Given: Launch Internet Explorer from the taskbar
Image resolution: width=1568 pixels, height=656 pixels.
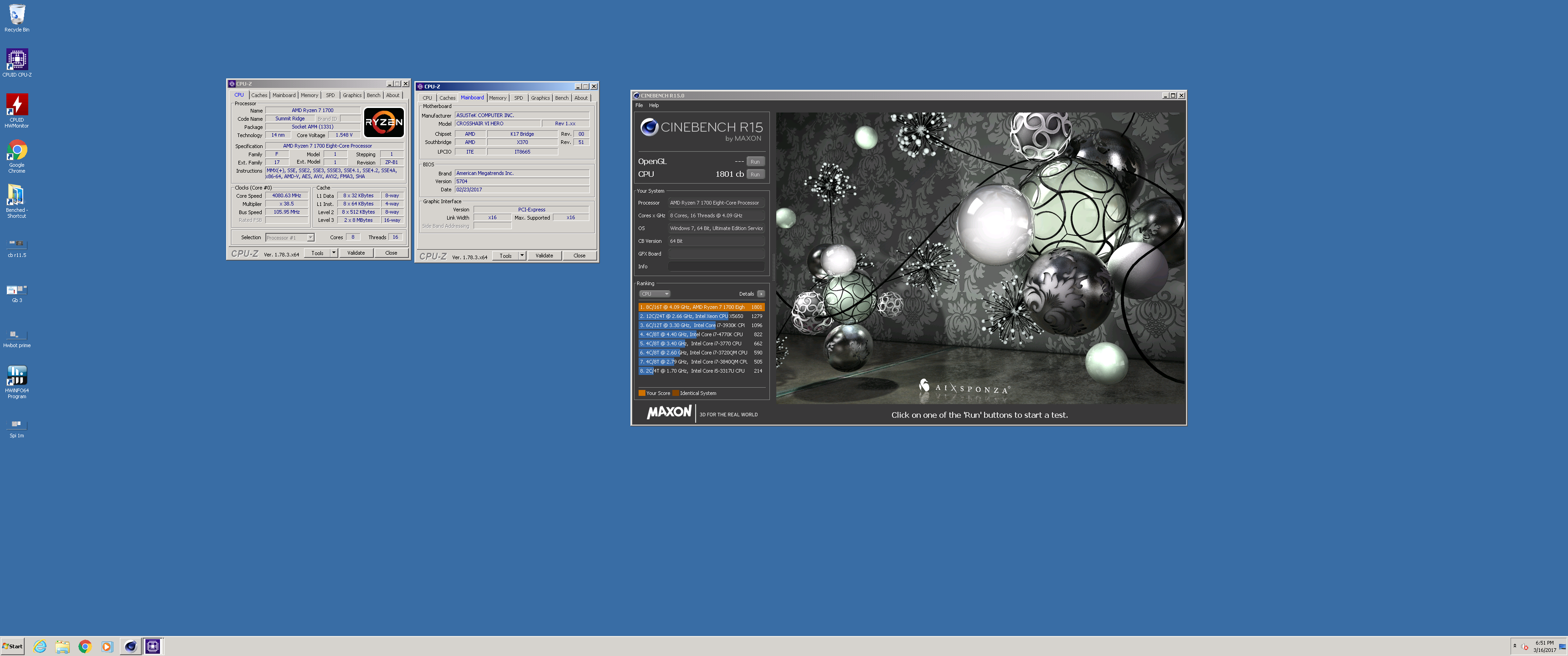Looking at the screenshot, I should 40,646.
